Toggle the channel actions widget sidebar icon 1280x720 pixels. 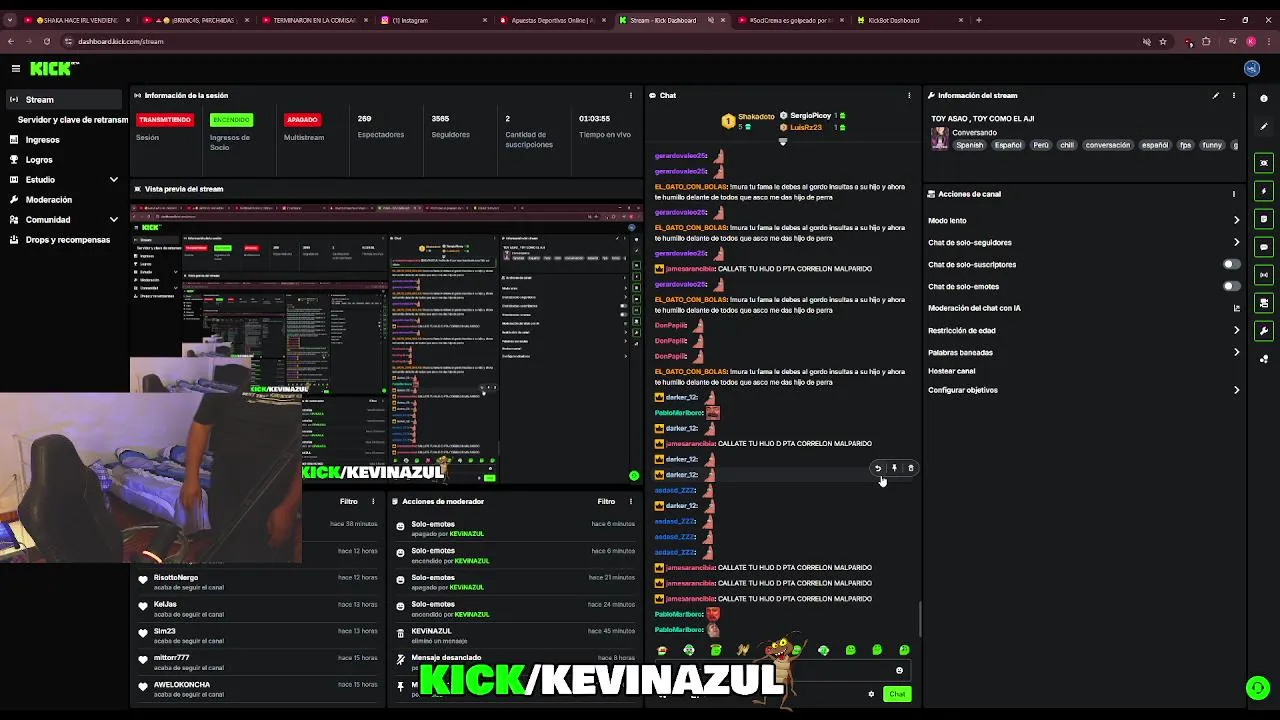pyautogui.click(x=1264, y=303)
